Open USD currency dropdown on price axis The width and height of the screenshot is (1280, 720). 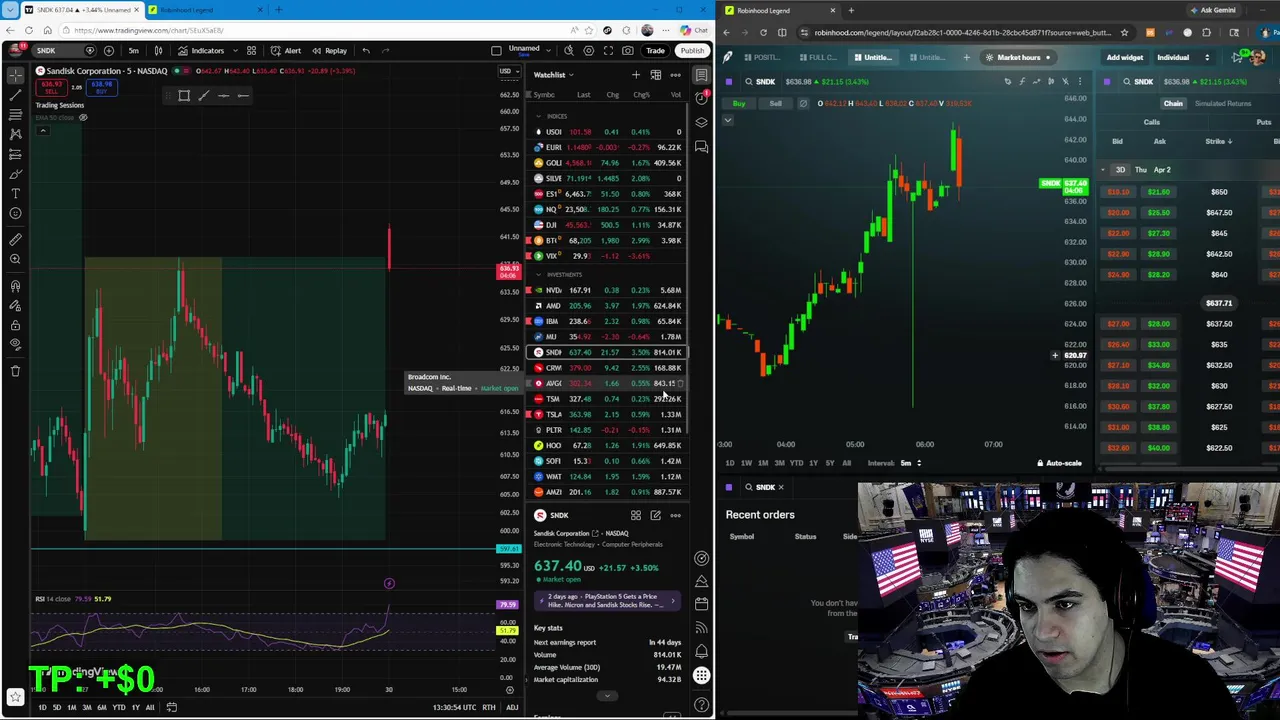click(509, 71)
